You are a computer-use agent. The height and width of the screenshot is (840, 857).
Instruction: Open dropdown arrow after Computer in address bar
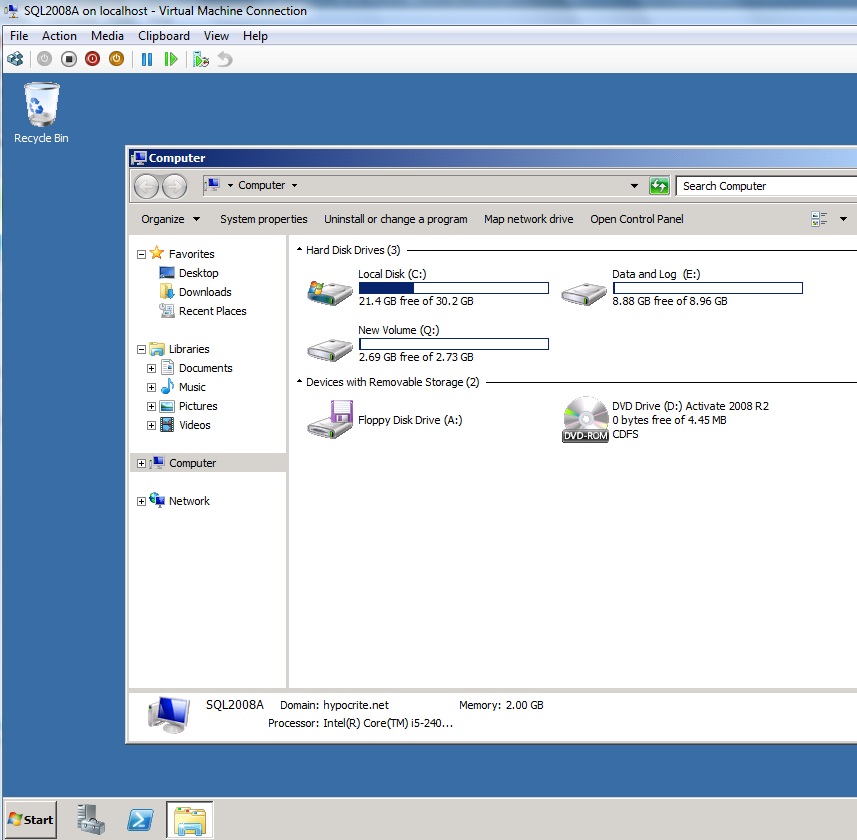[295, 185]
